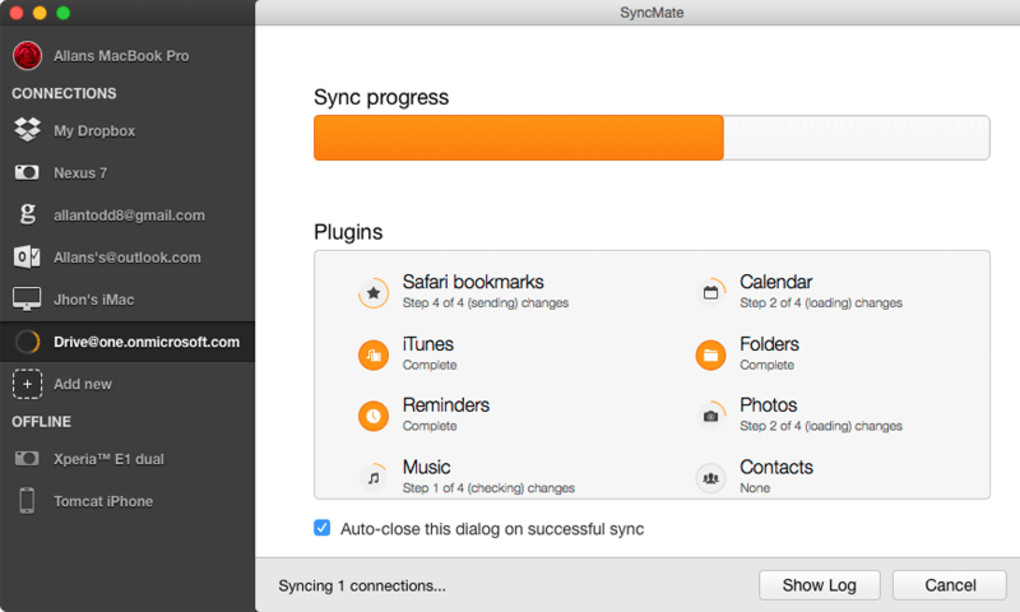The image size is (1020, 612).
Task: Click the Folders plugin icon
Action: [x=710, y=355]
